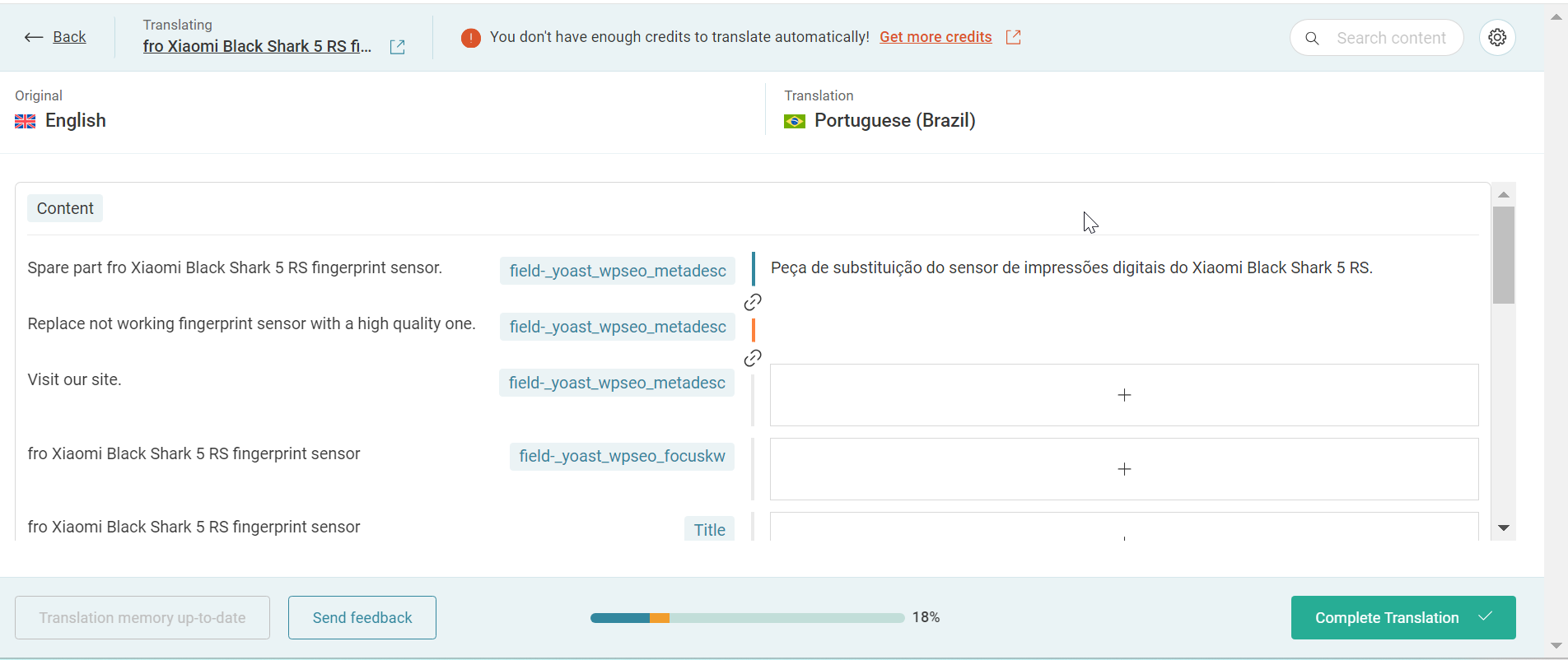
Task: Edit the Portuguese translation of first sentence
Action: coord(1071,268)
